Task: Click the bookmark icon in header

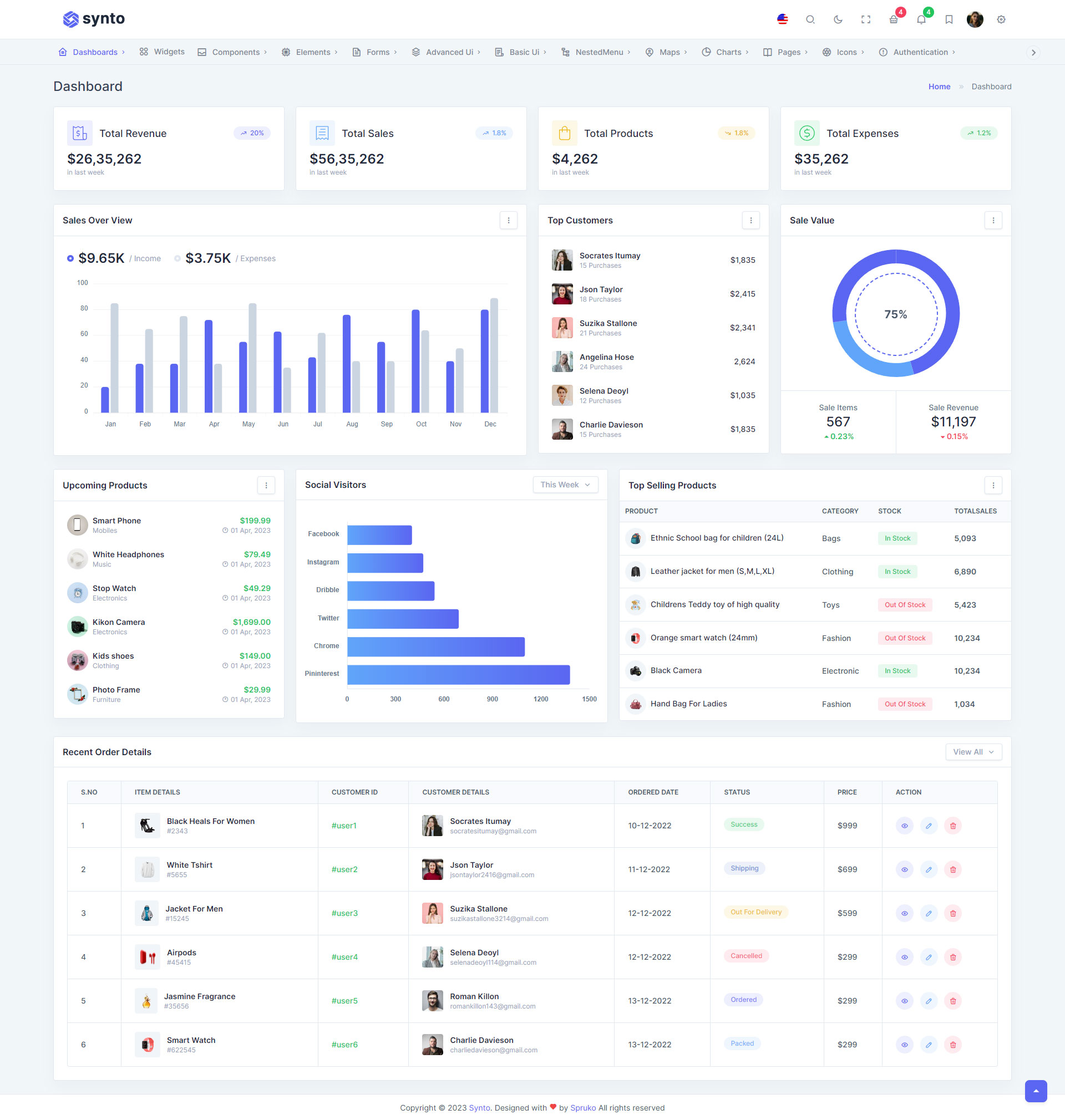Action: [949, 19]
